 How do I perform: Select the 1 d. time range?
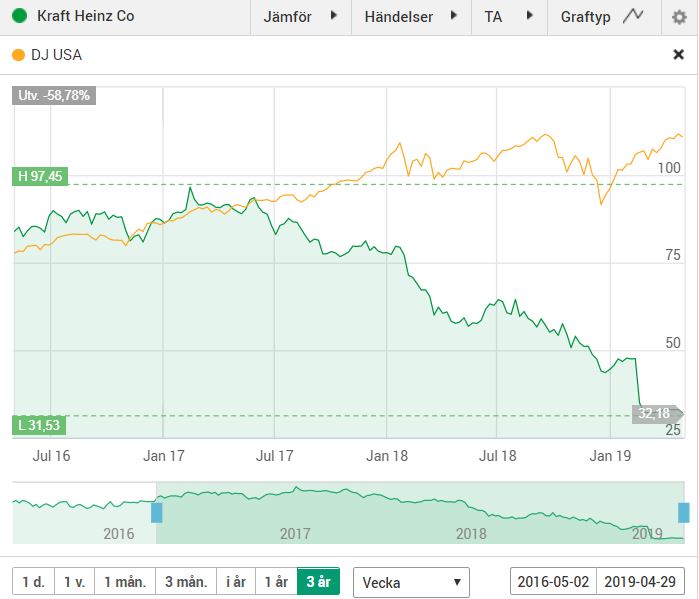[33, 582]
